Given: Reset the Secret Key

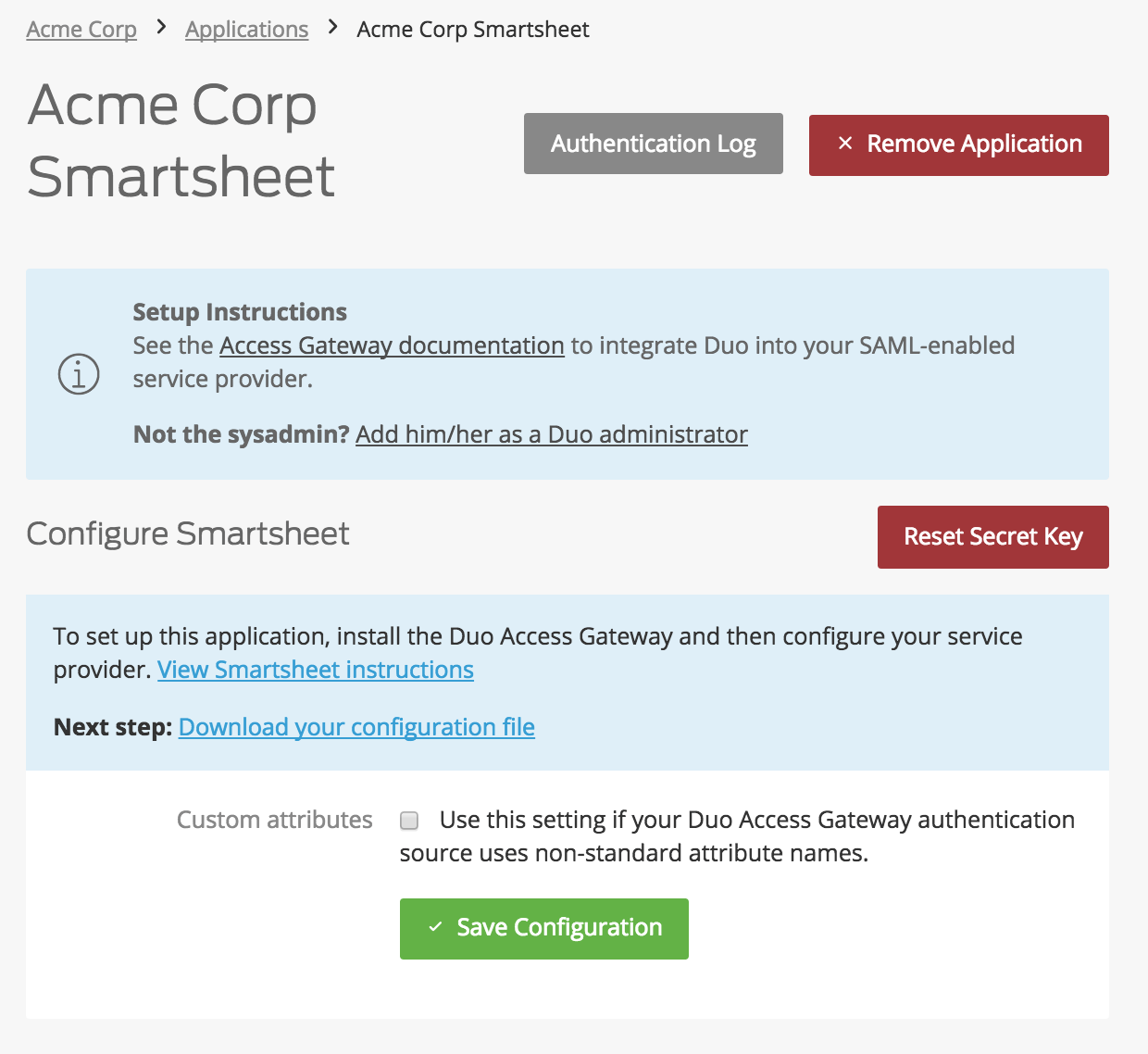Looking at the screenshot, I should 992,536.
